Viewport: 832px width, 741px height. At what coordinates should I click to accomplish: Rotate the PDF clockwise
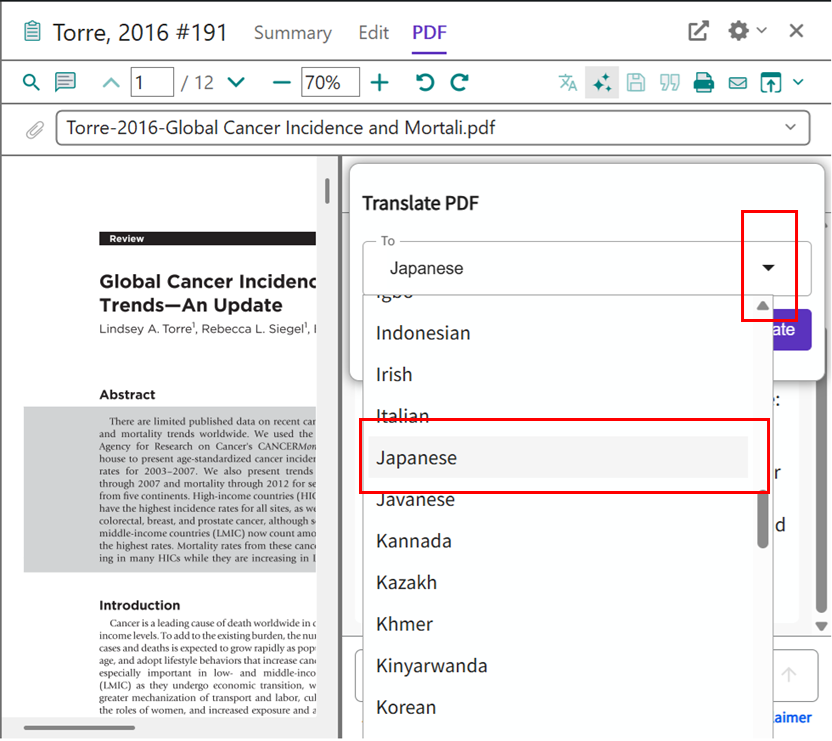(x=460, y=82)
